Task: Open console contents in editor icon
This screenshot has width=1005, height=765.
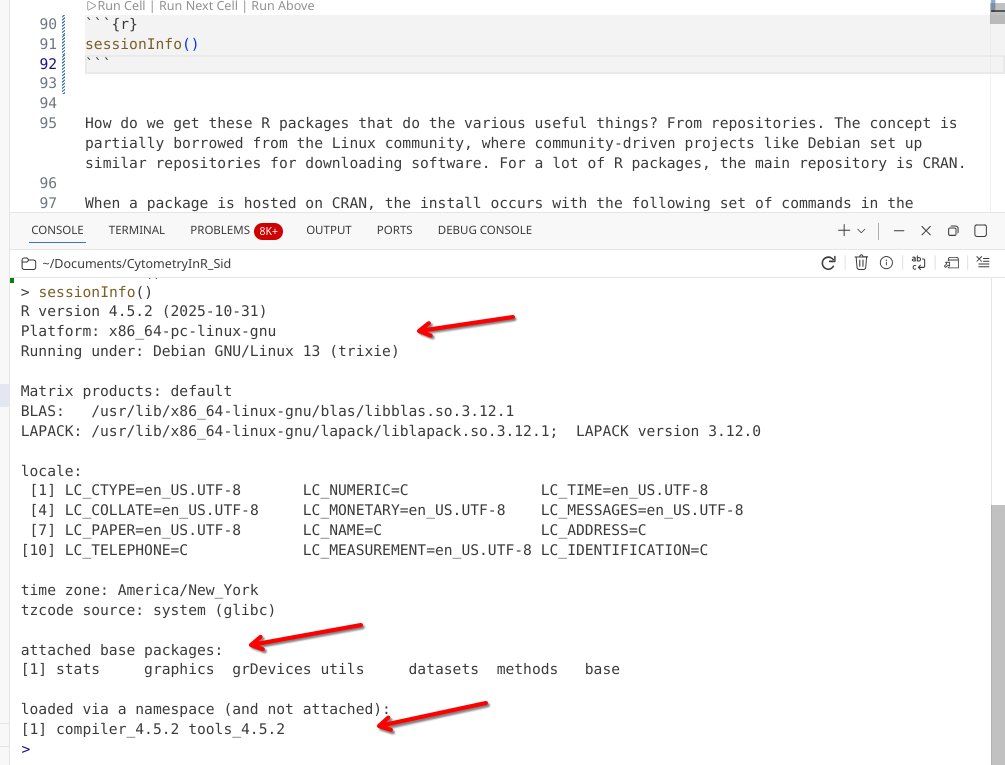Action: (951, 263)
